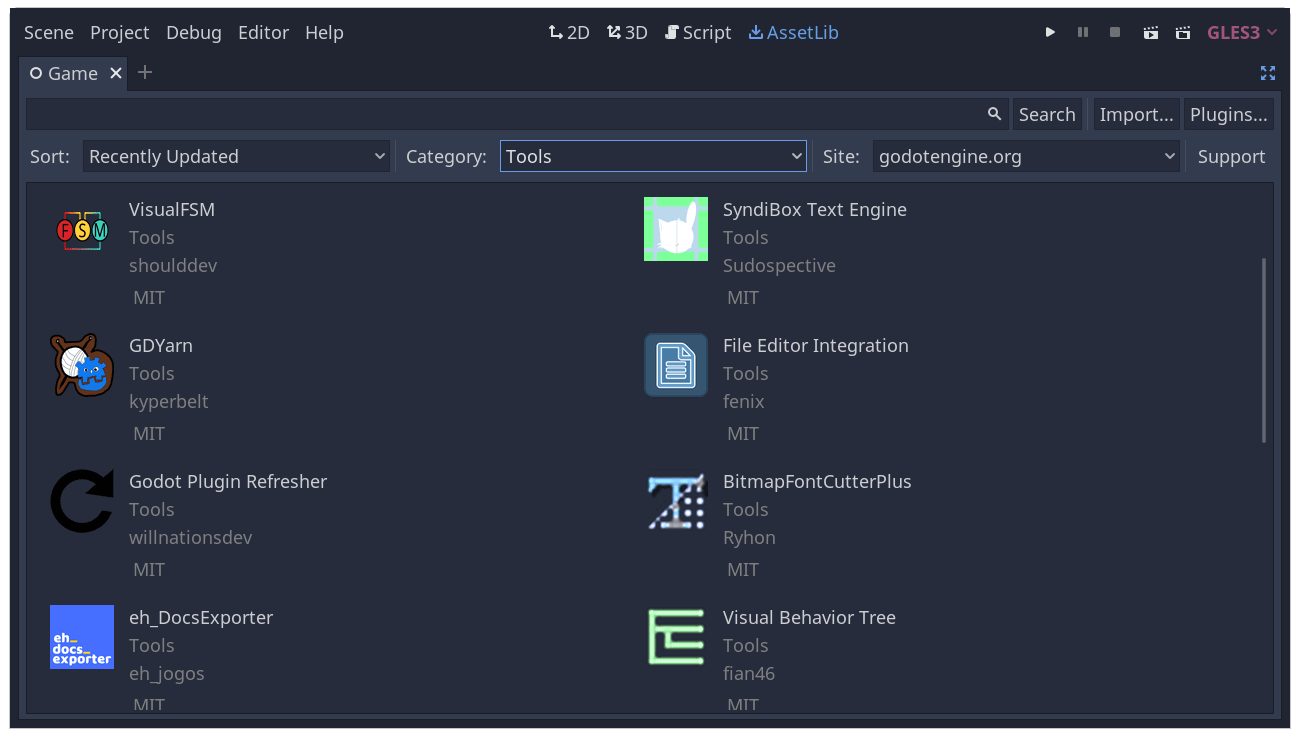Open the VisualFSM asset via its icon
This screenshot has height=738, width=1300.
[81, 229]
